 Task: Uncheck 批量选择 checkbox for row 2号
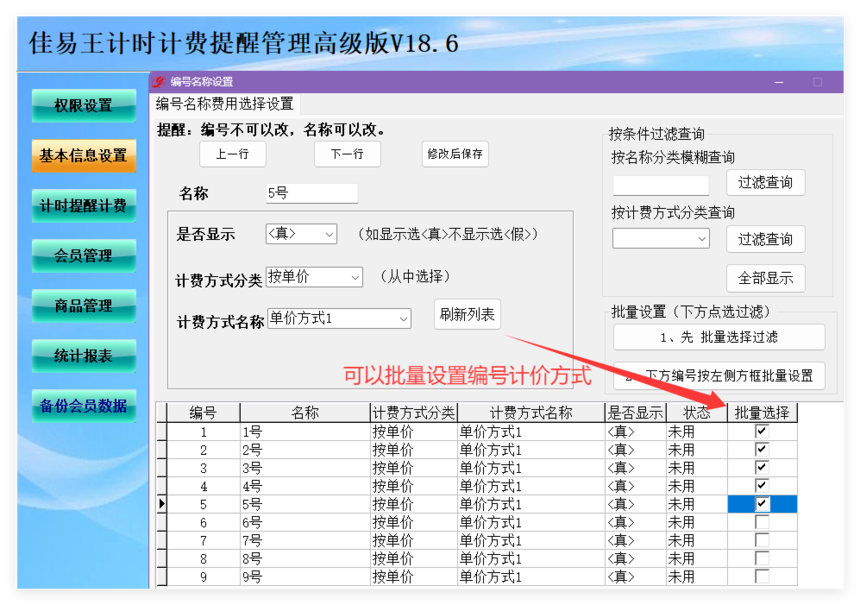coord(761,449)
